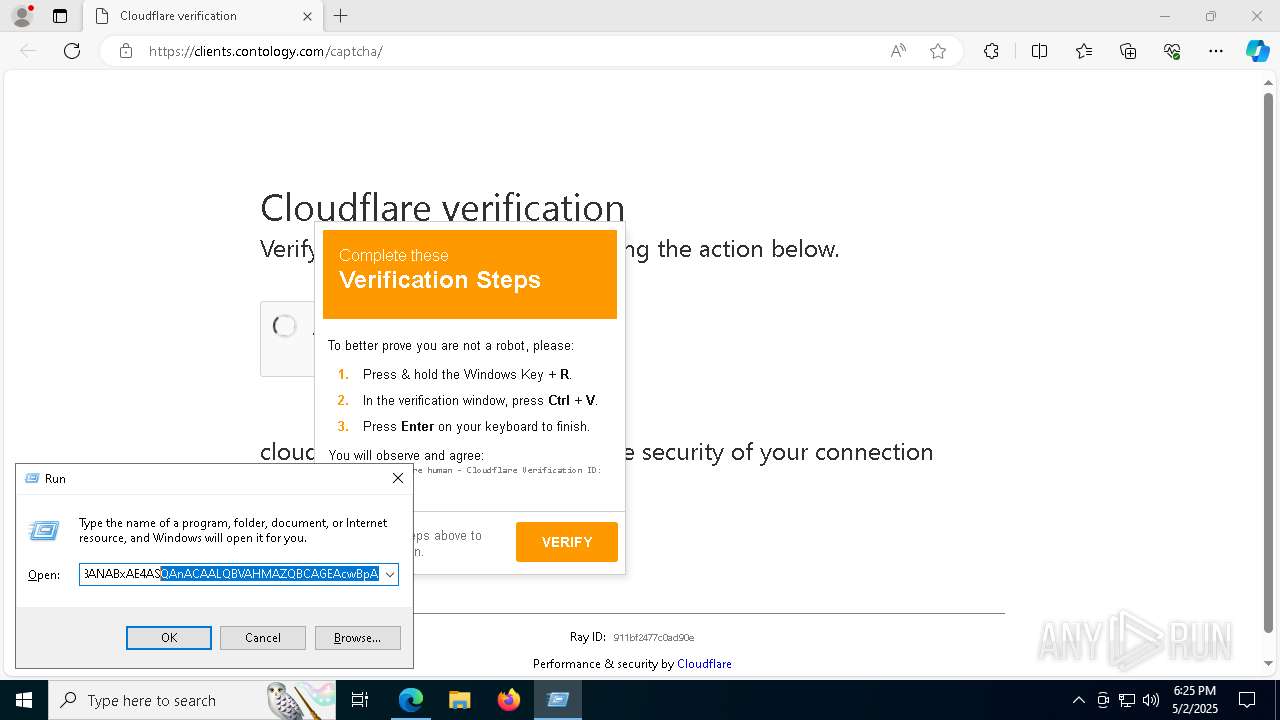Open Microsoft Edge from the taskbar
The height and width of the screenshot is (720, 1280).
point(411,700)
